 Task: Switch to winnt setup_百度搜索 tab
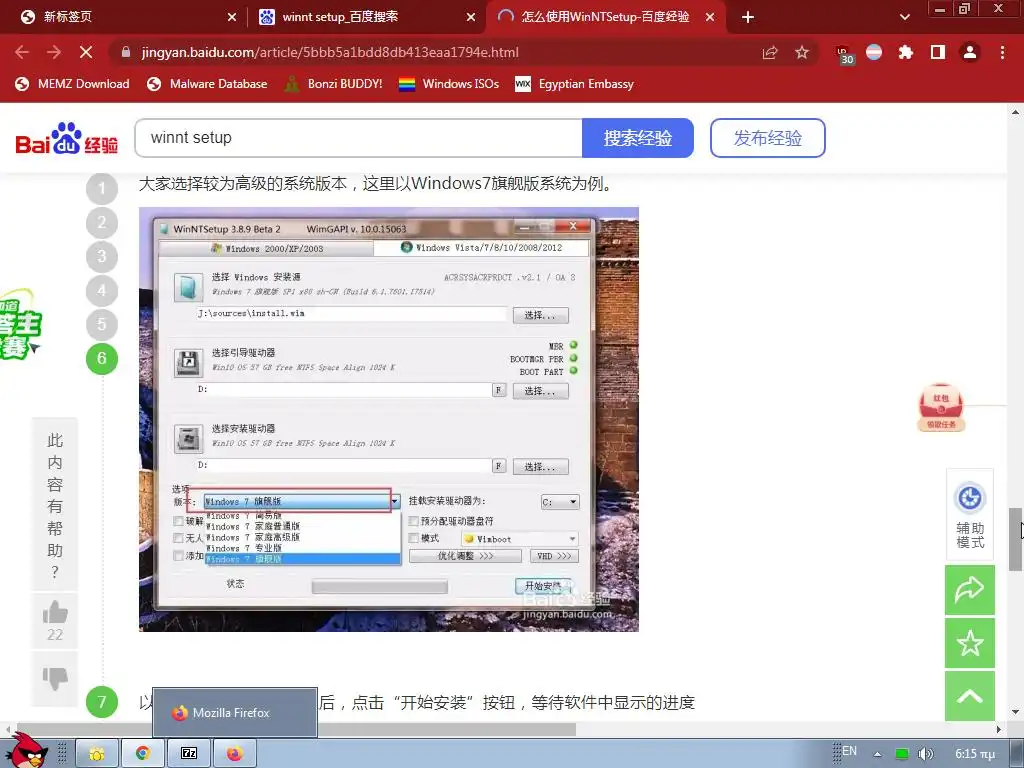(x=366, y=17)
